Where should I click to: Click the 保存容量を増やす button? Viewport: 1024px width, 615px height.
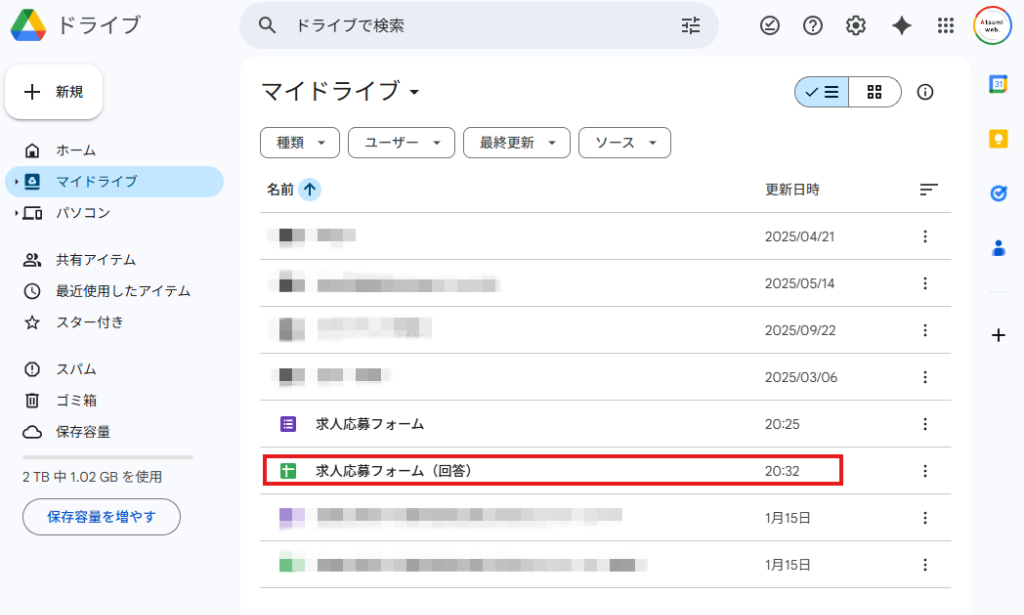[101, 517]
